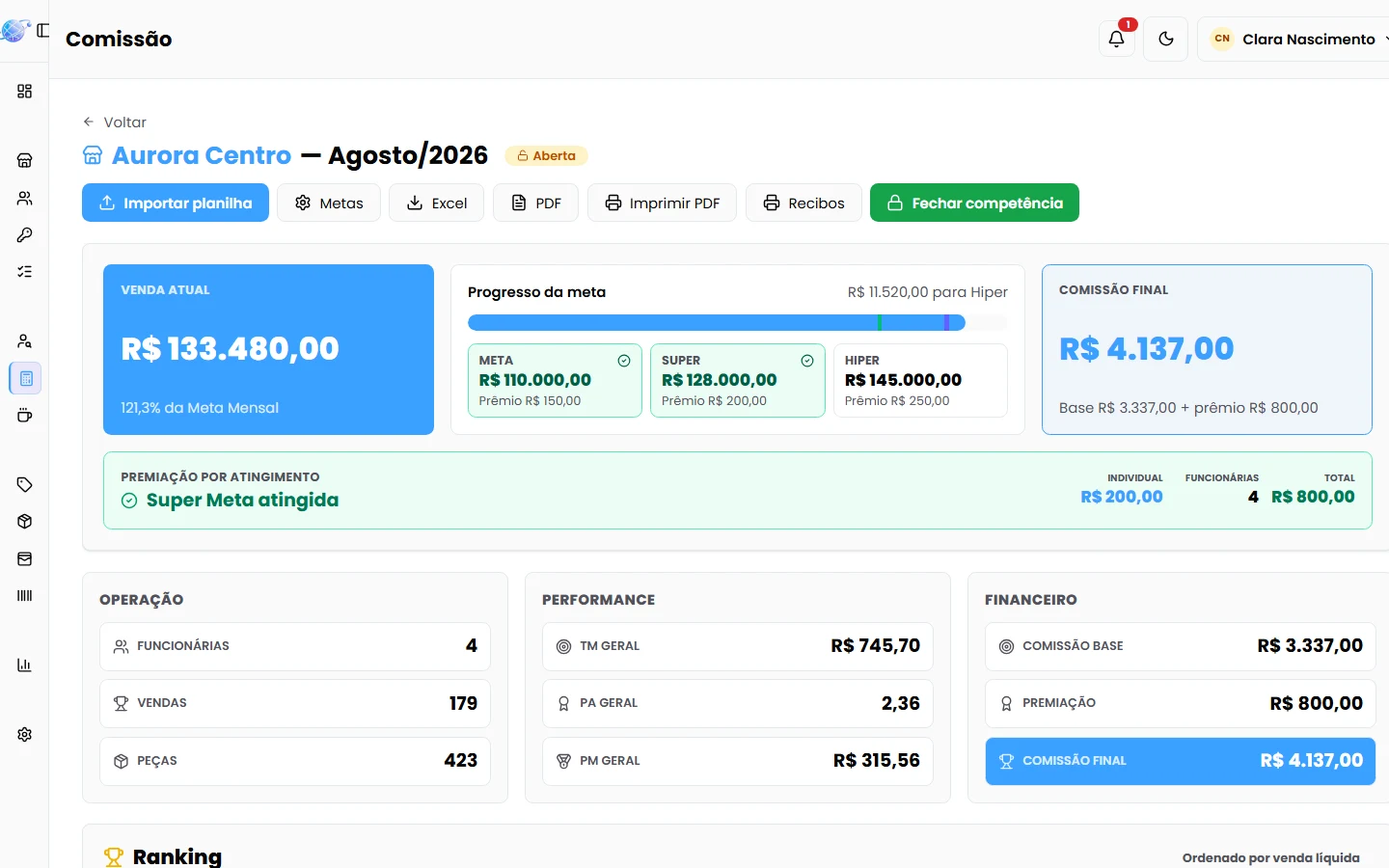Click the coffee cup icon in sidebar

[x=25, y=416]
